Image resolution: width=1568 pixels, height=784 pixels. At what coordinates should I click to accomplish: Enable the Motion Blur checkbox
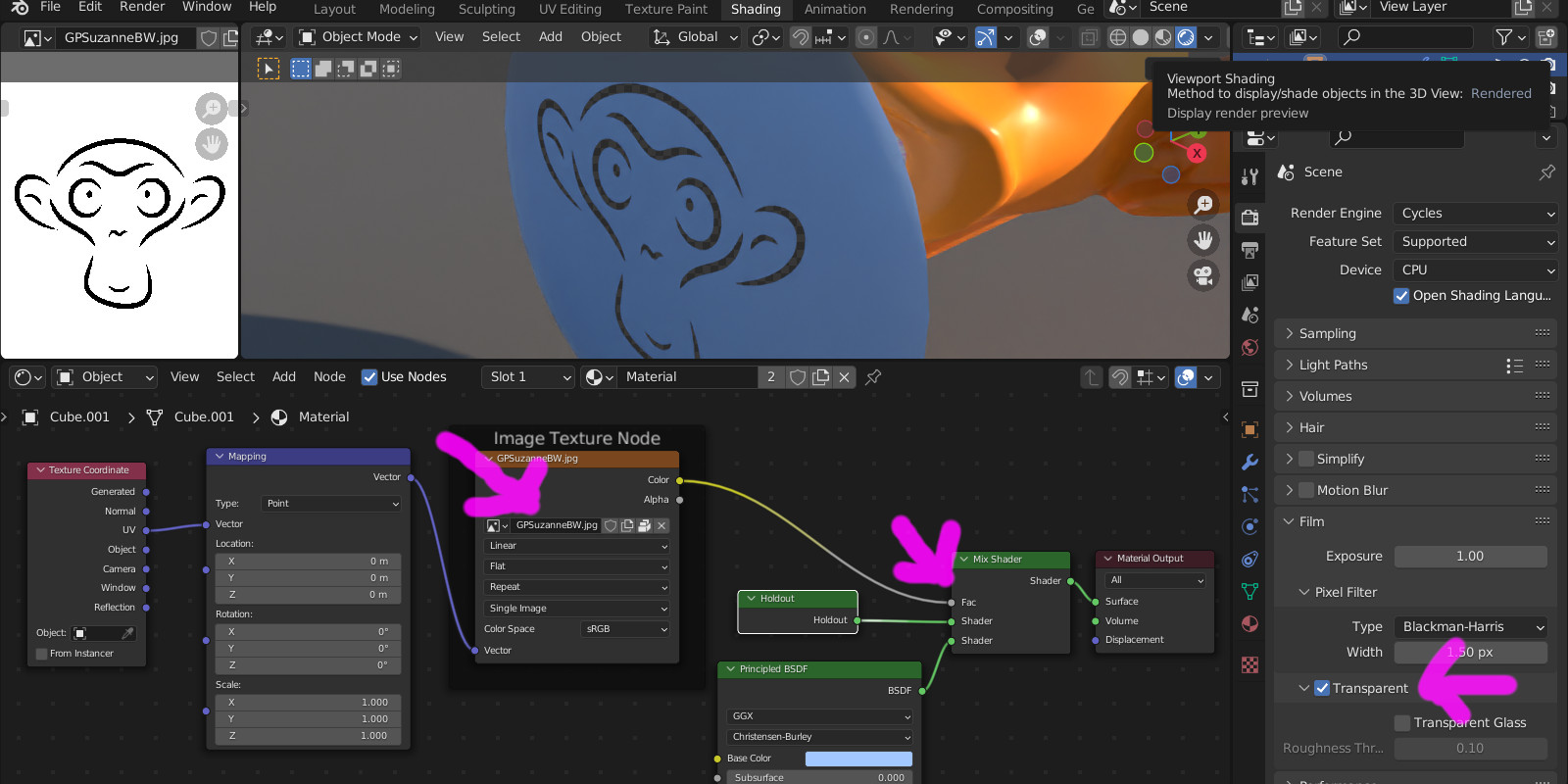pos(1306,490)
